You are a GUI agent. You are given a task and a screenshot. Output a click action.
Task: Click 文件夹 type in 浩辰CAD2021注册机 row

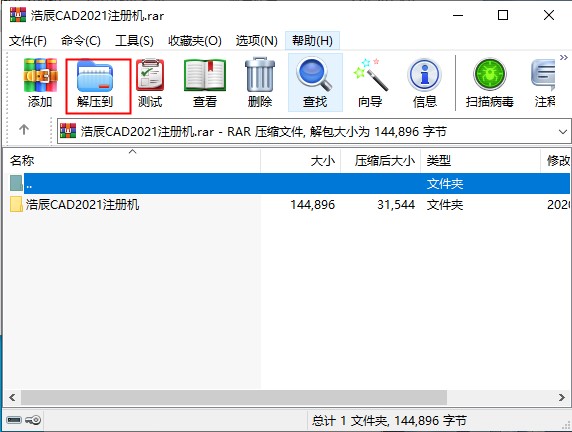[445, 205]
